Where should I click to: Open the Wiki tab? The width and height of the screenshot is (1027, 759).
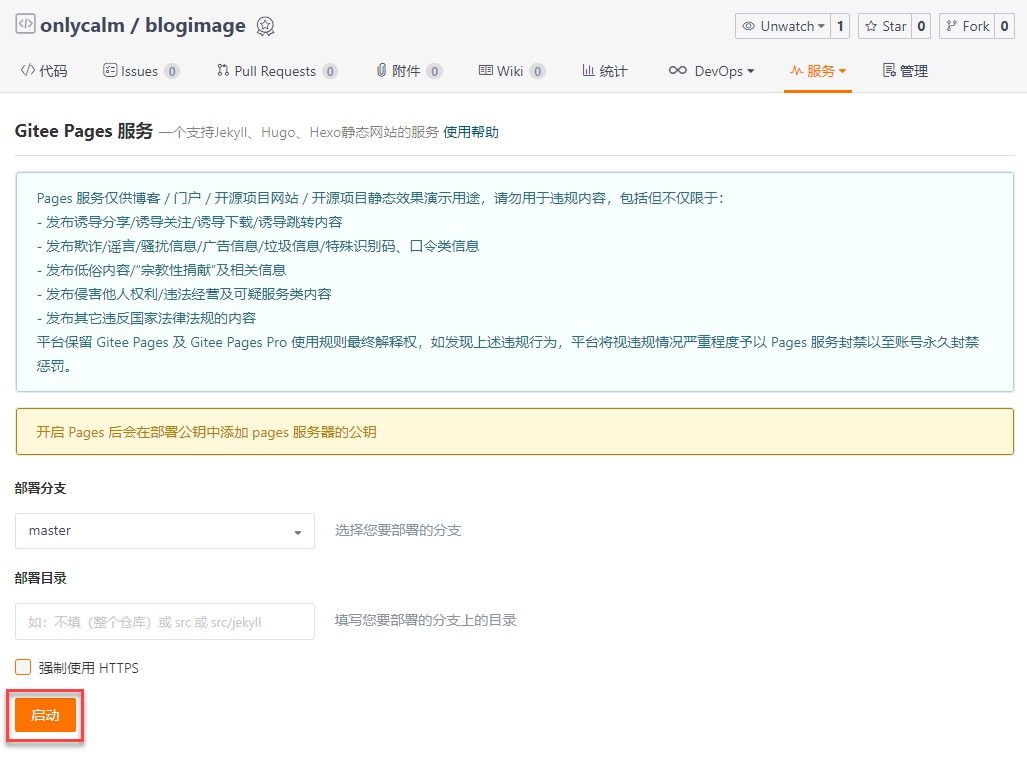pos(512,71)
